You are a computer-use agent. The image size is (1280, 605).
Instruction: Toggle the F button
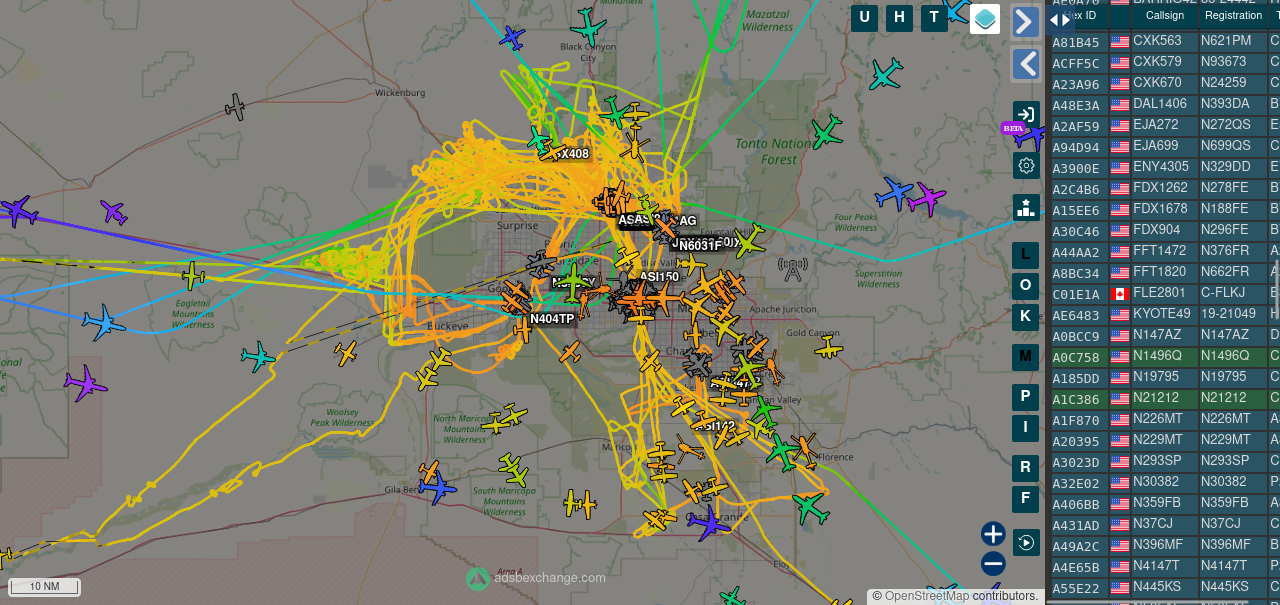(x=1025, y=499)
